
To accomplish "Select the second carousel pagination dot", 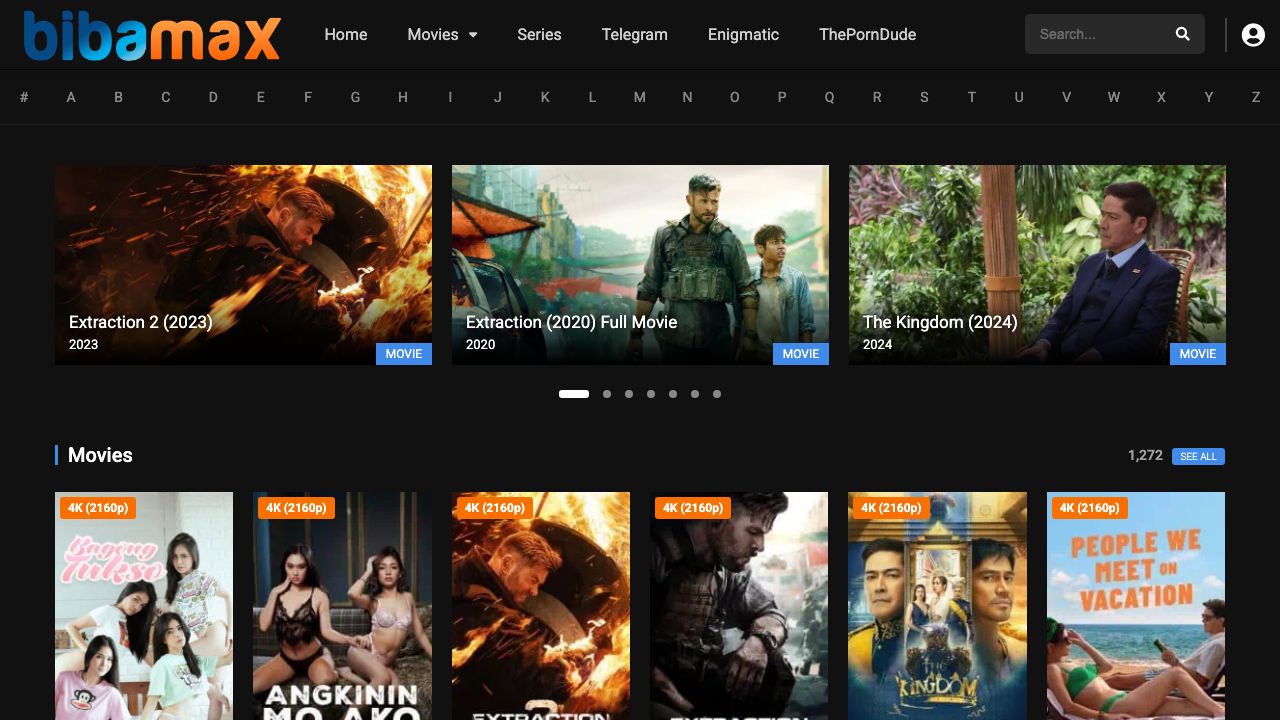I will tap(607, 394).
